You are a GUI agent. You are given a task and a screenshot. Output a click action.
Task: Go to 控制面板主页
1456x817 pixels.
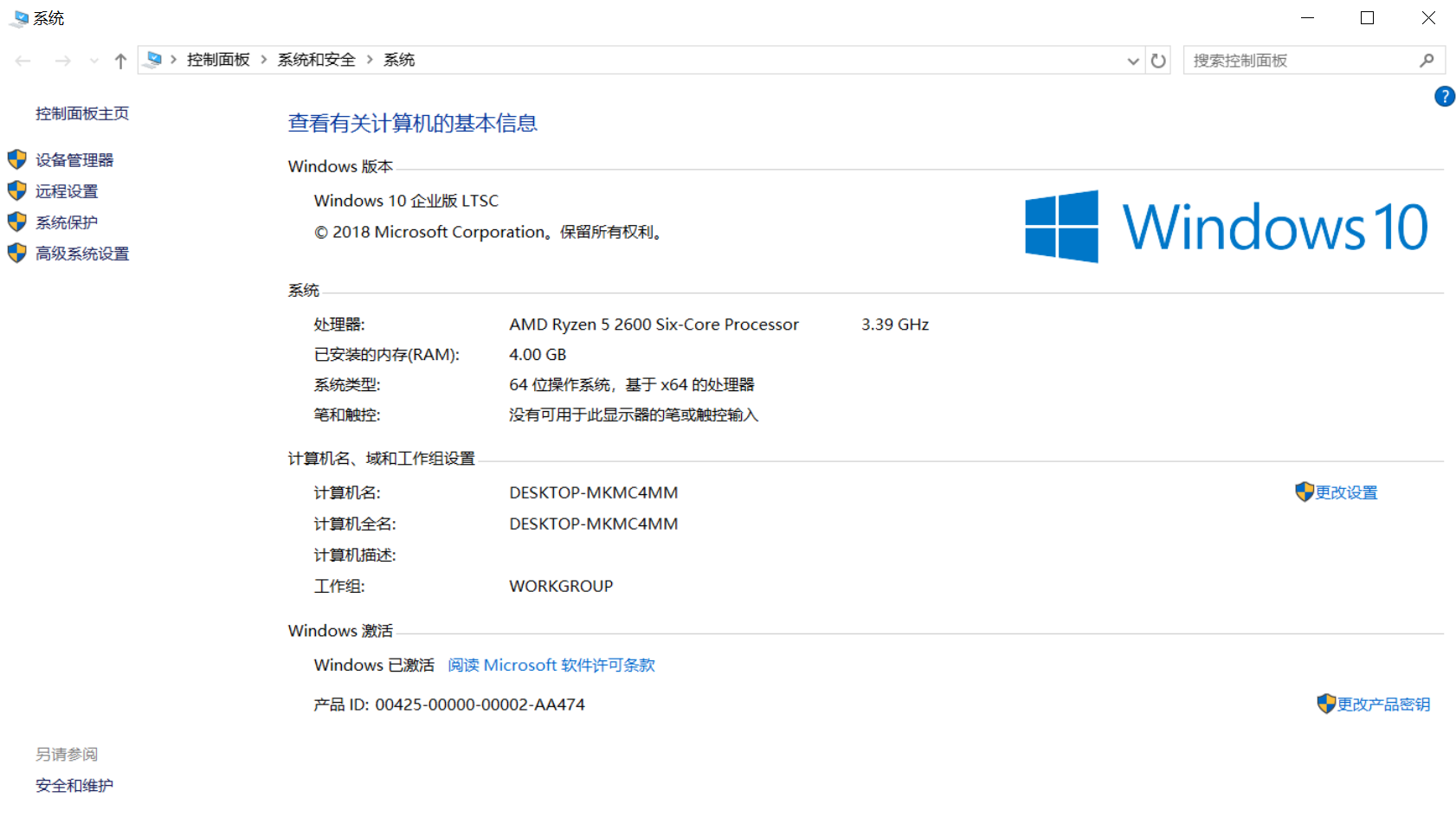pyautogui.click(x=81, y=113)
